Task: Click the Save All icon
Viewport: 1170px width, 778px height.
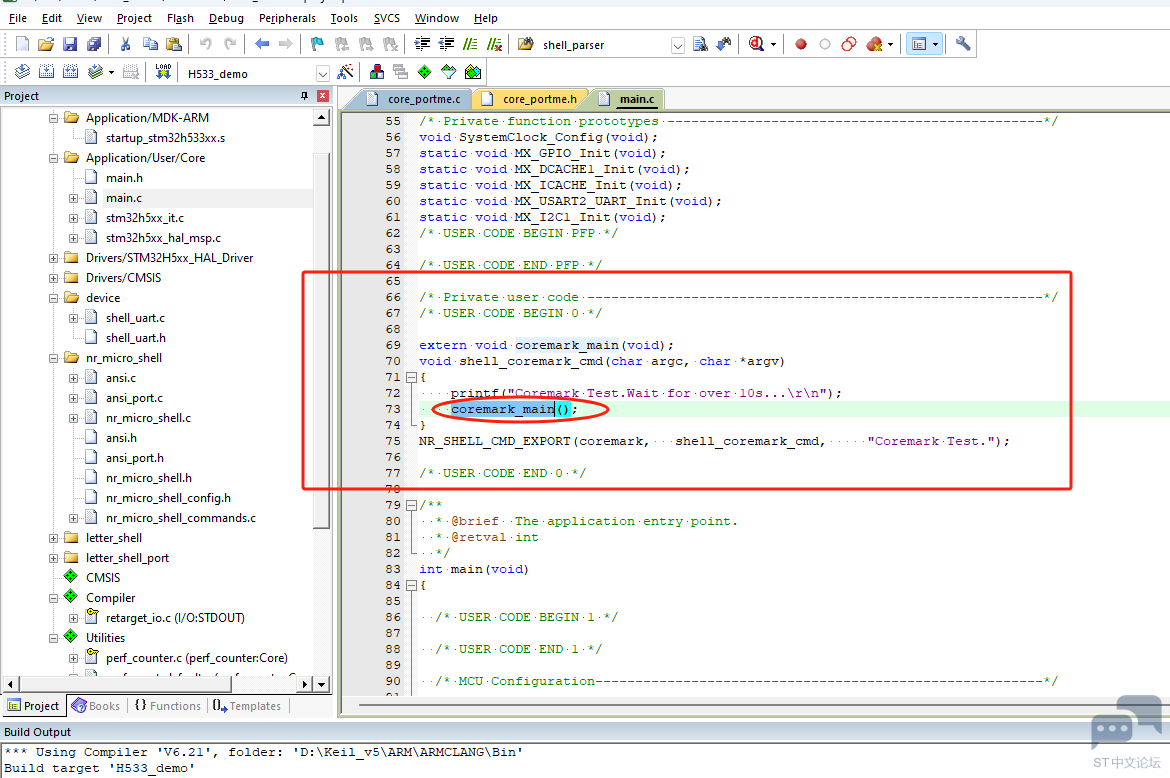Action: [93, 44]
